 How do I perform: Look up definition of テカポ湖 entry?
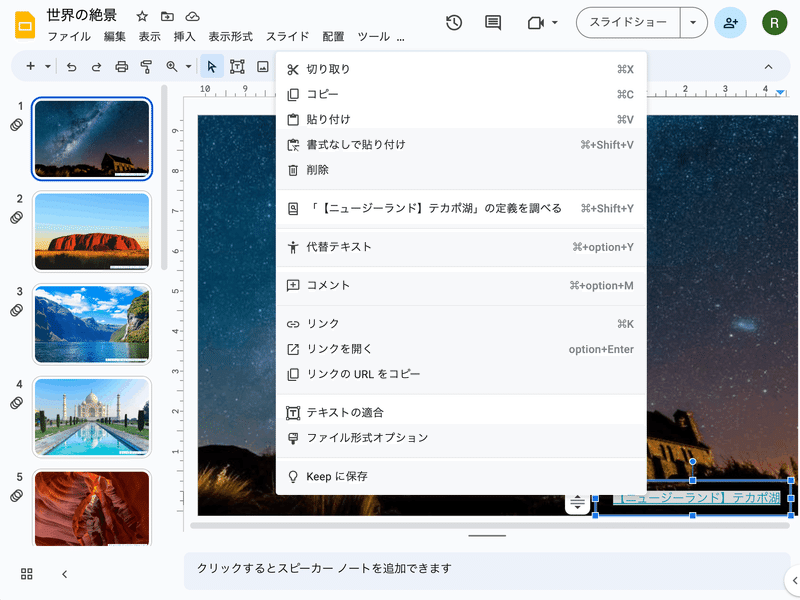(461, 208)
